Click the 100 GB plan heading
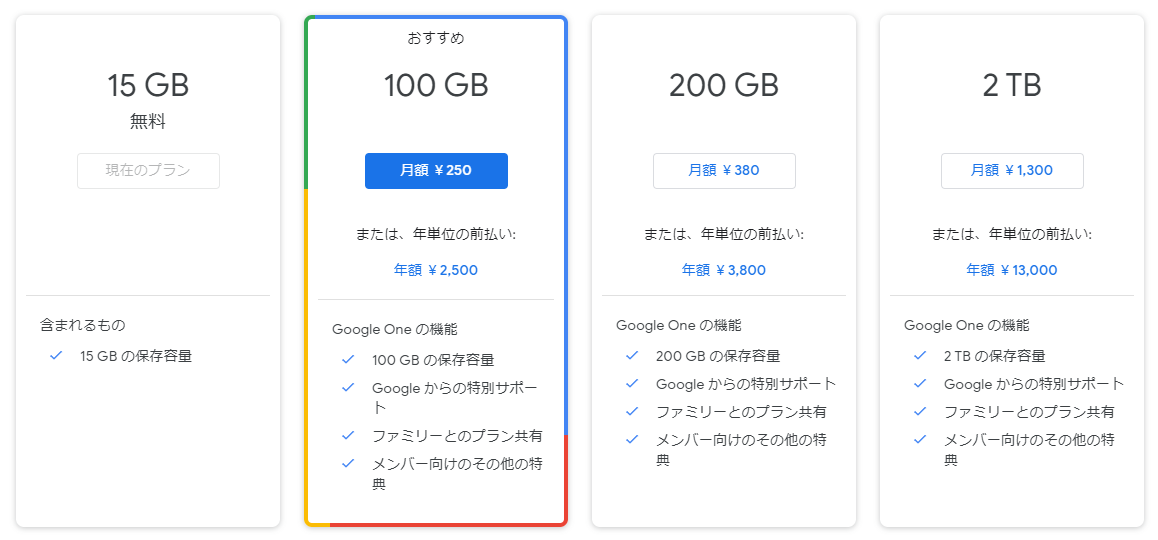Screen dimensions: 1158x540 click(436, 86)
